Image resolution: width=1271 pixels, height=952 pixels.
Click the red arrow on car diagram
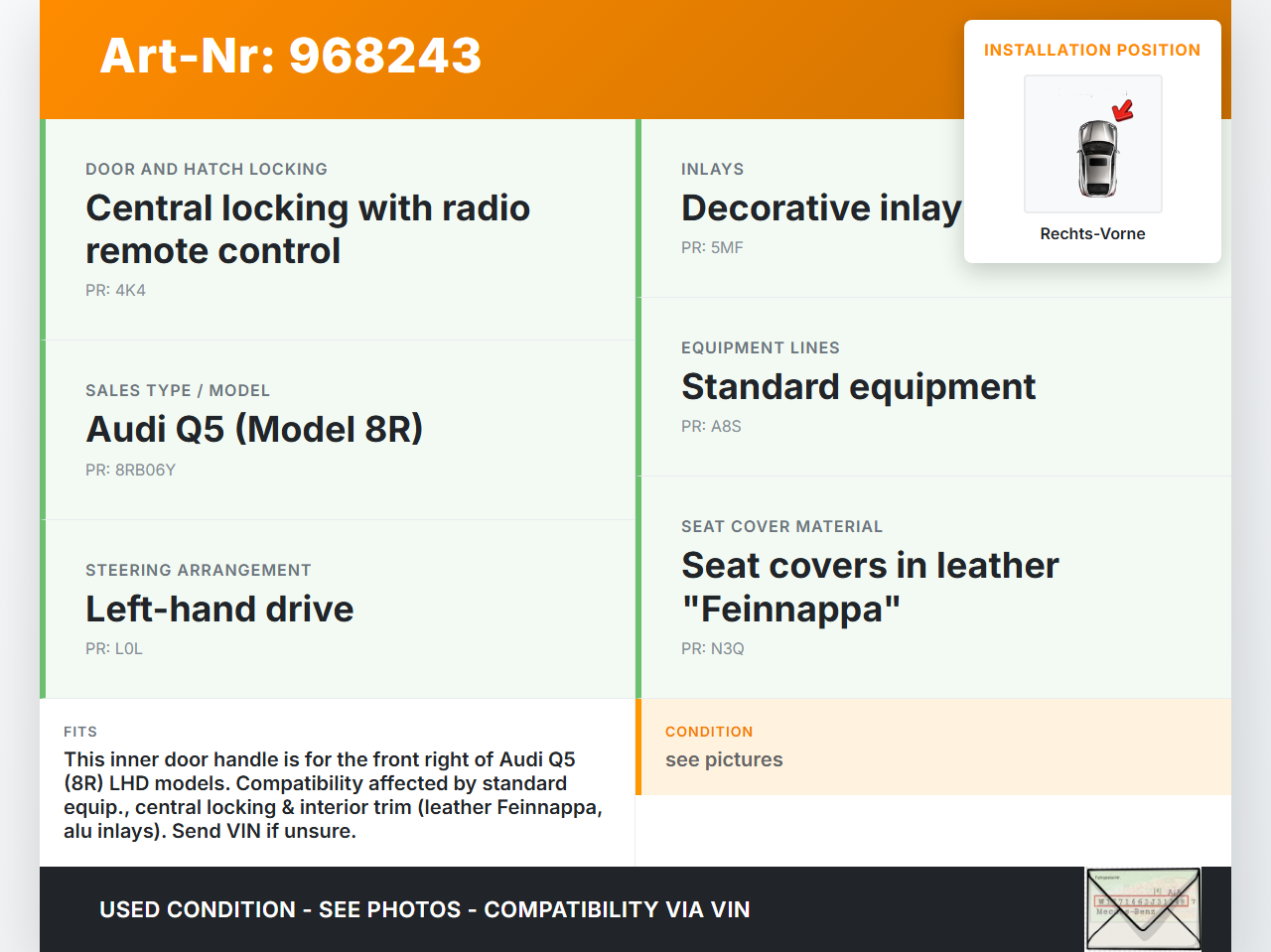pyautogui.click(x=1123, y=110)
